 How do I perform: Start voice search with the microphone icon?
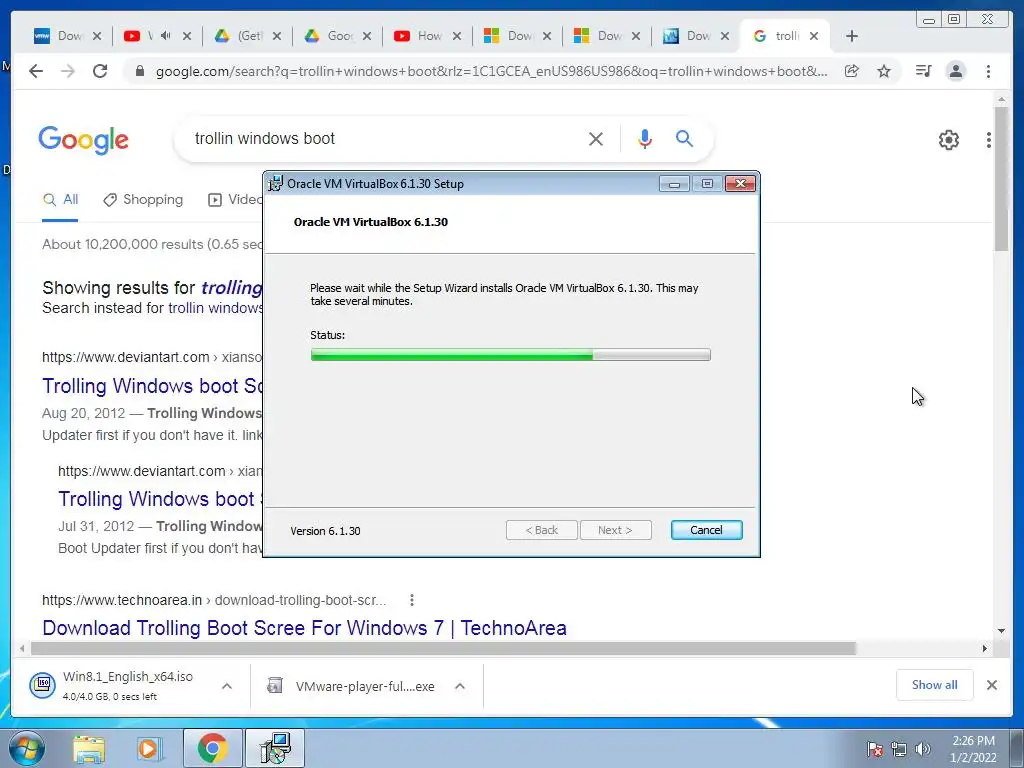coord(645,138)
